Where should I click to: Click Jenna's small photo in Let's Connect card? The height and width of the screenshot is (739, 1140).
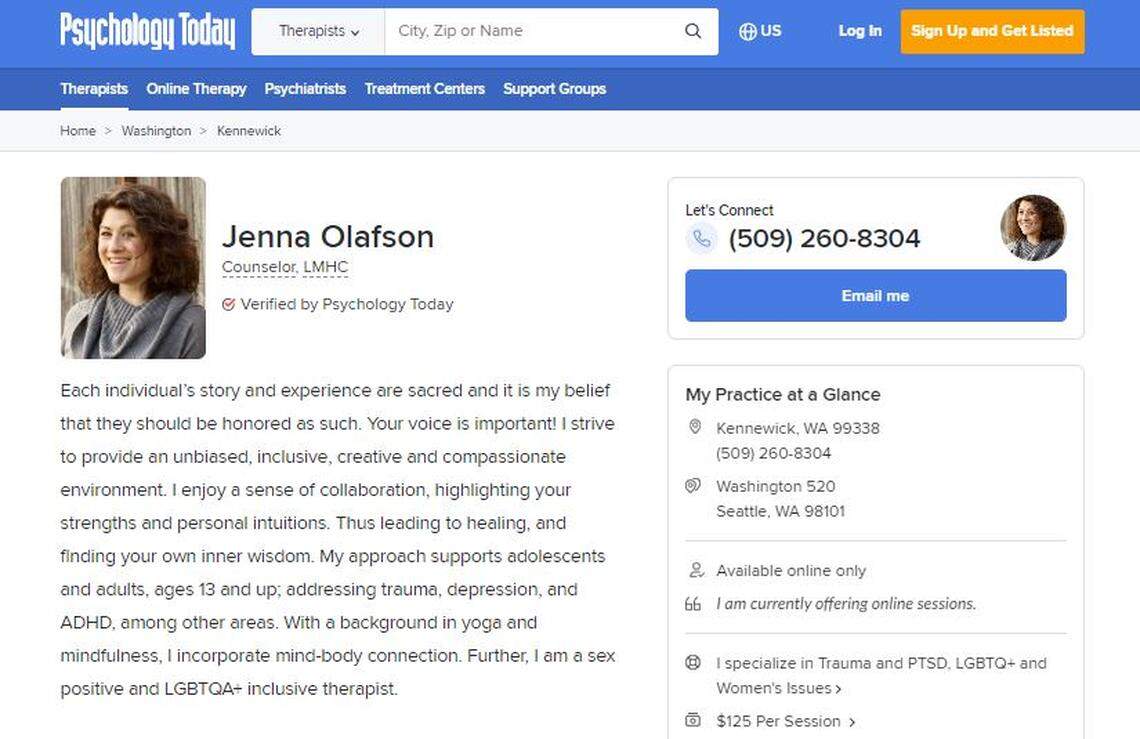coord(1033,227)
